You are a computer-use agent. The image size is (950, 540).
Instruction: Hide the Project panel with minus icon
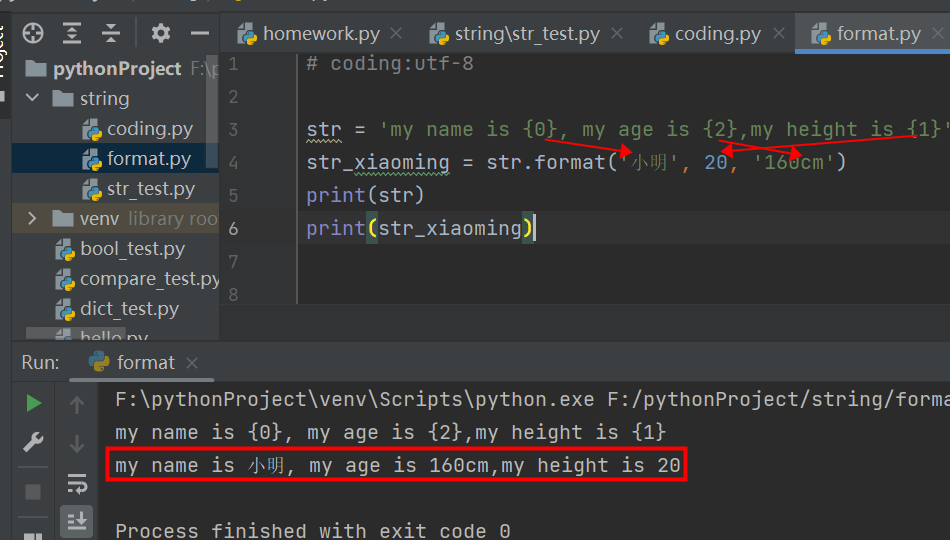point(200,33)
